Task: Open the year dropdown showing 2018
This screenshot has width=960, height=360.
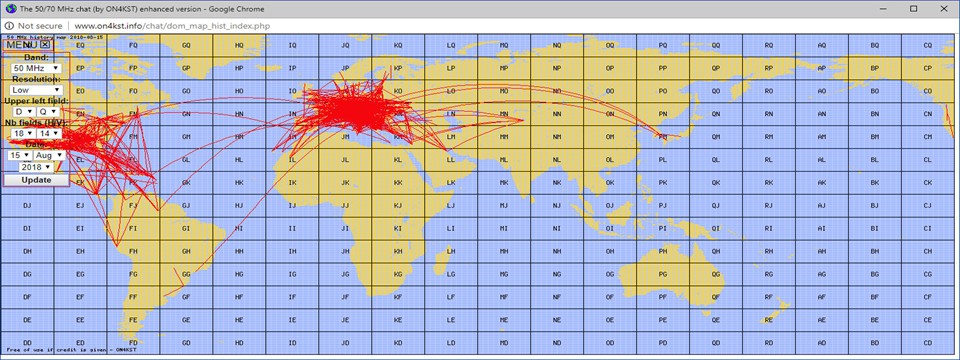Action: point(36,167)
